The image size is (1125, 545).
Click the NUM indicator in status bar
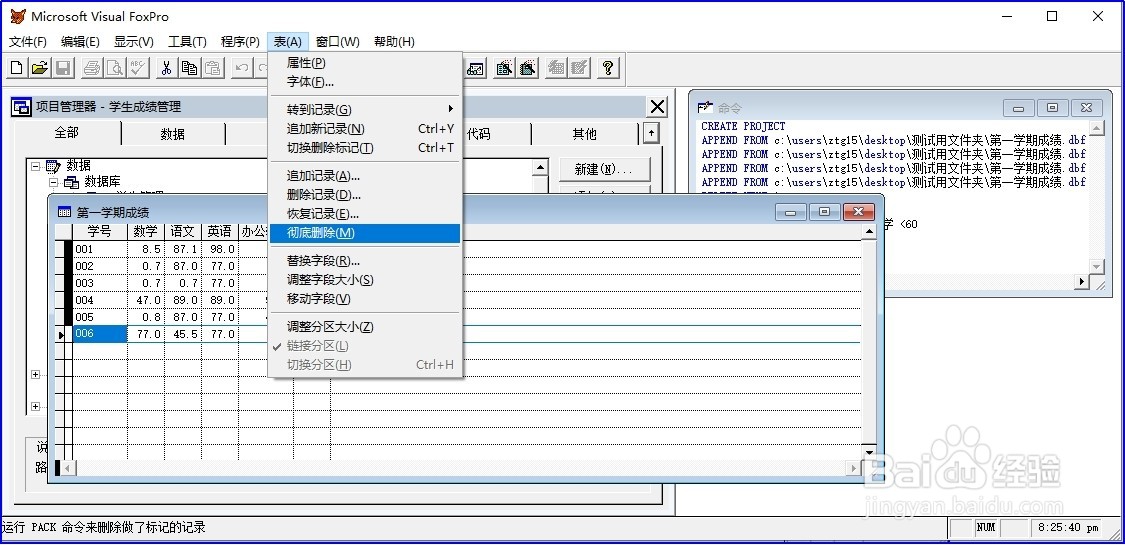pyautogui.click(x=986, y=528)
